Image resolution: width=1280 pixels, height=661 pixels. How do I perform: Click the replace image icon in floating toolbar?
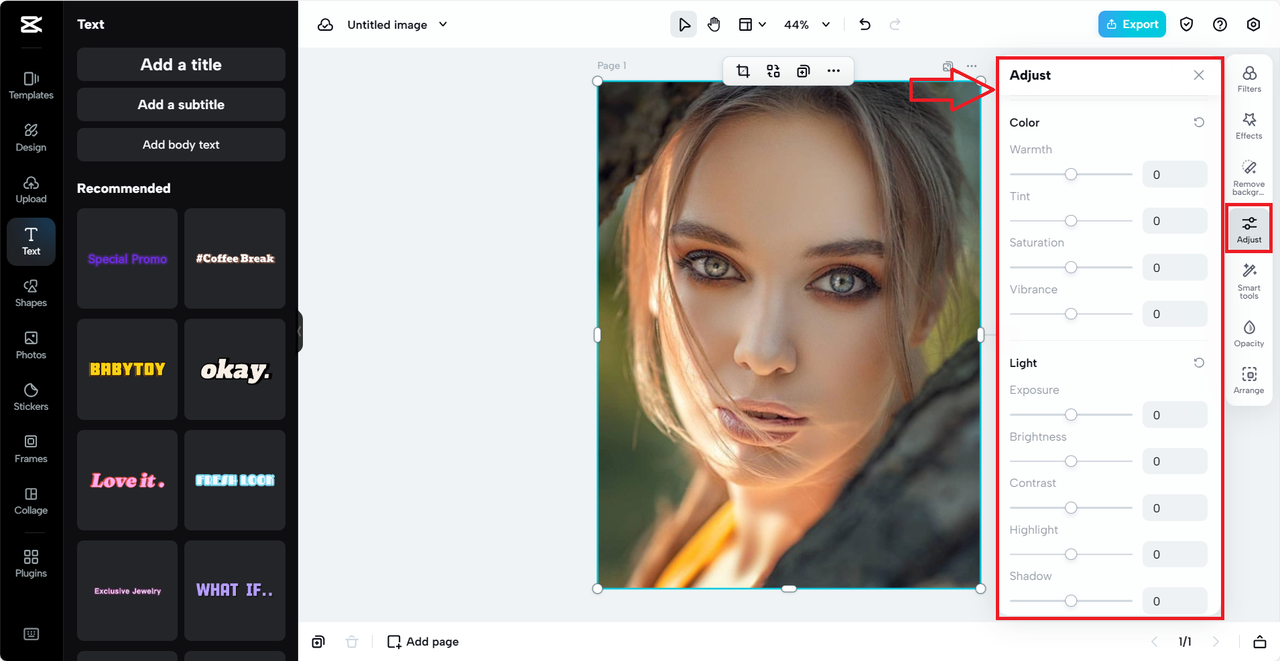[773, 71]
